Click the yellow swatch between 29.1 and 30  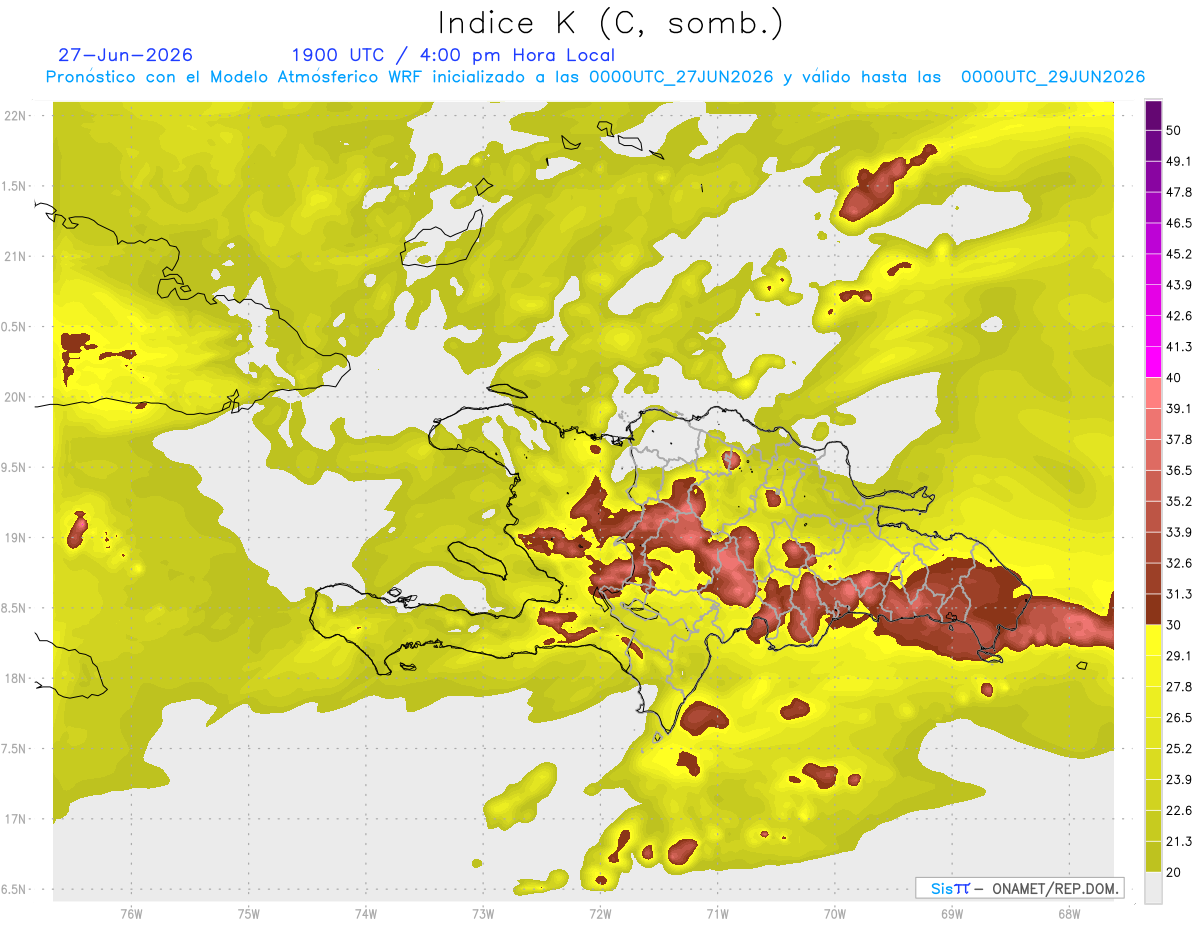(1153, 640)
